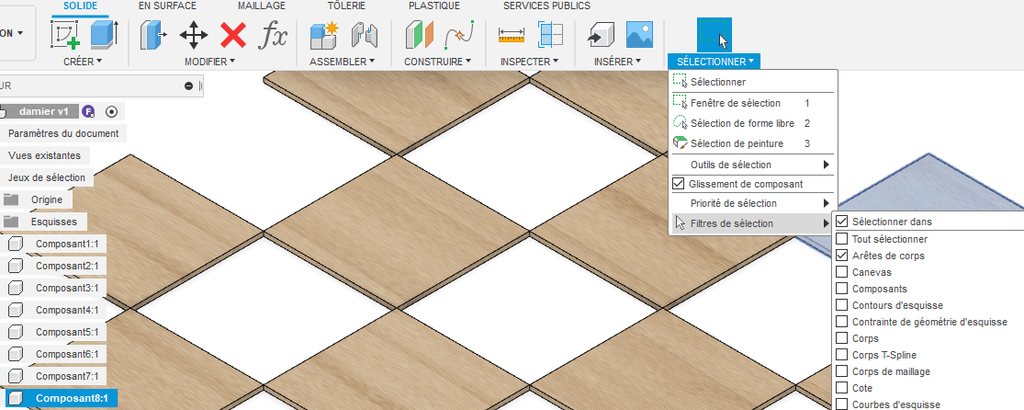Click the Origine folder icon

click(x=11, y=200)
